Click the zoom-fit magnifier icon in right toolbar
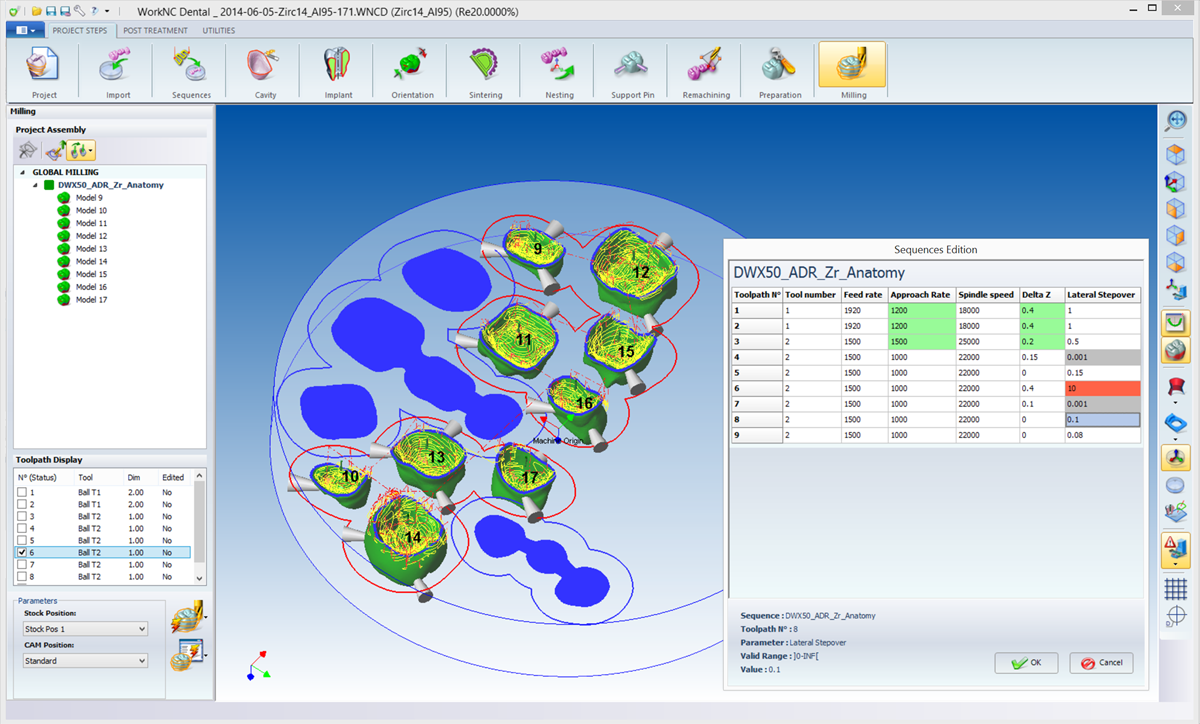 point(1175,121)
